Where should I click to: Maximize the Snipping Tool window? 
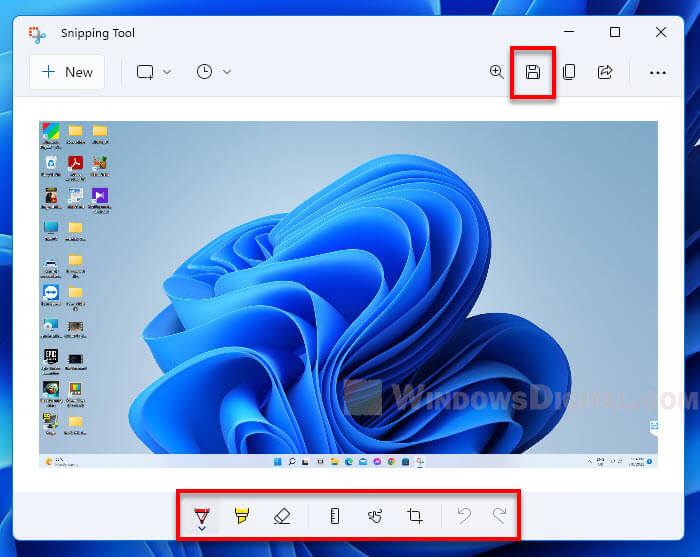click(x=615, y=32)
